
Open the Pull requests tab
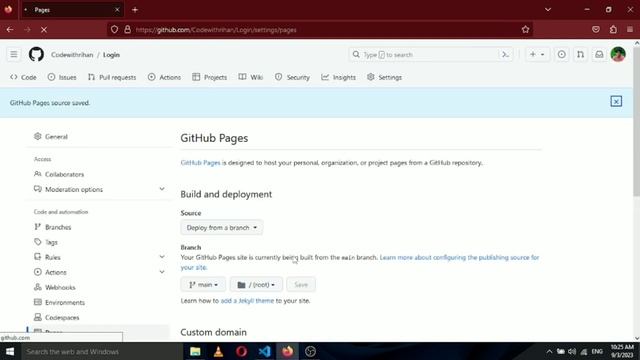coord(112,77)
